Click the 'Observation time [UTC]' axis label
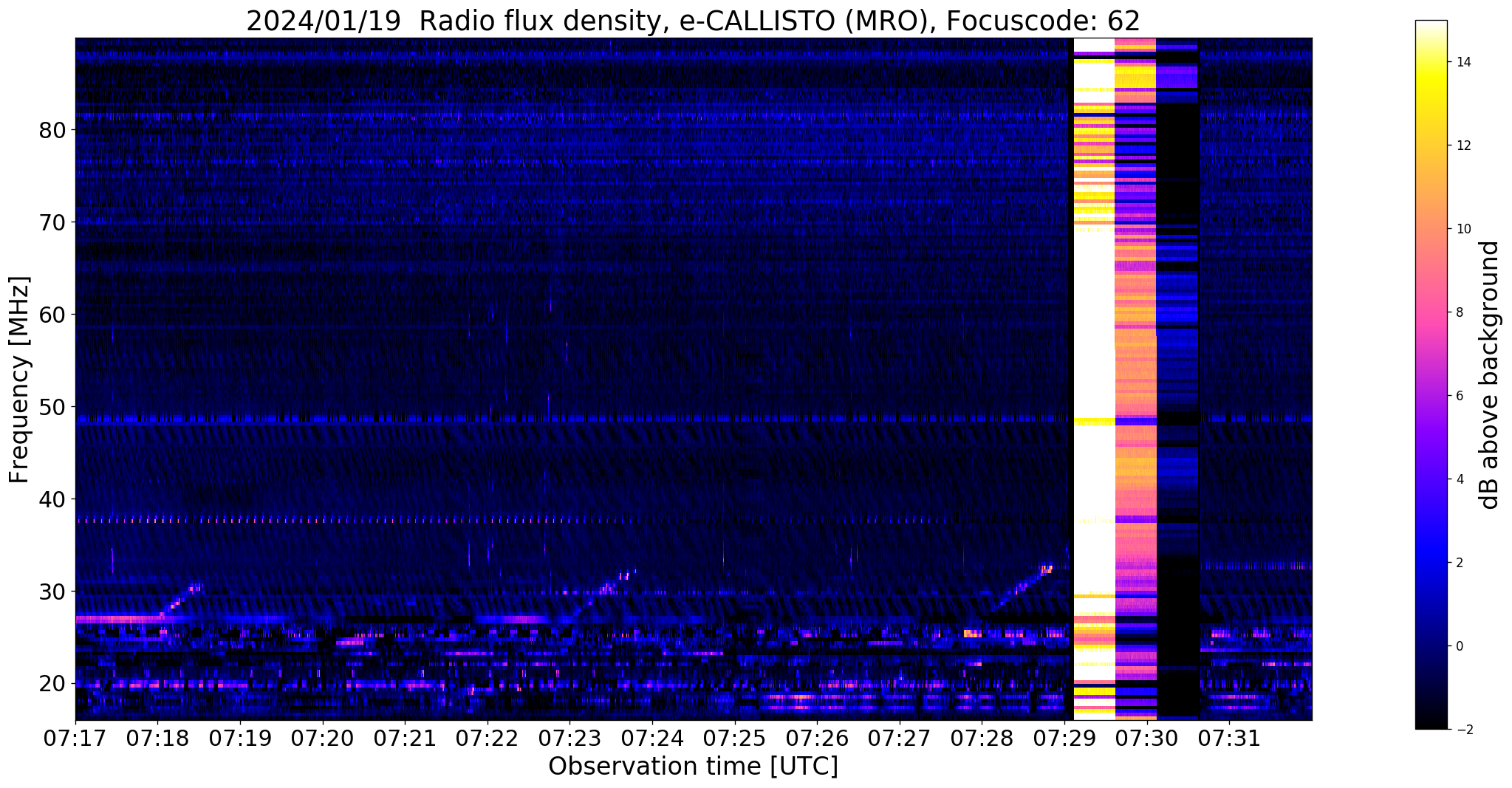Image resolution: width=1512 pixels, height=788 pixels. pos(693,766)
